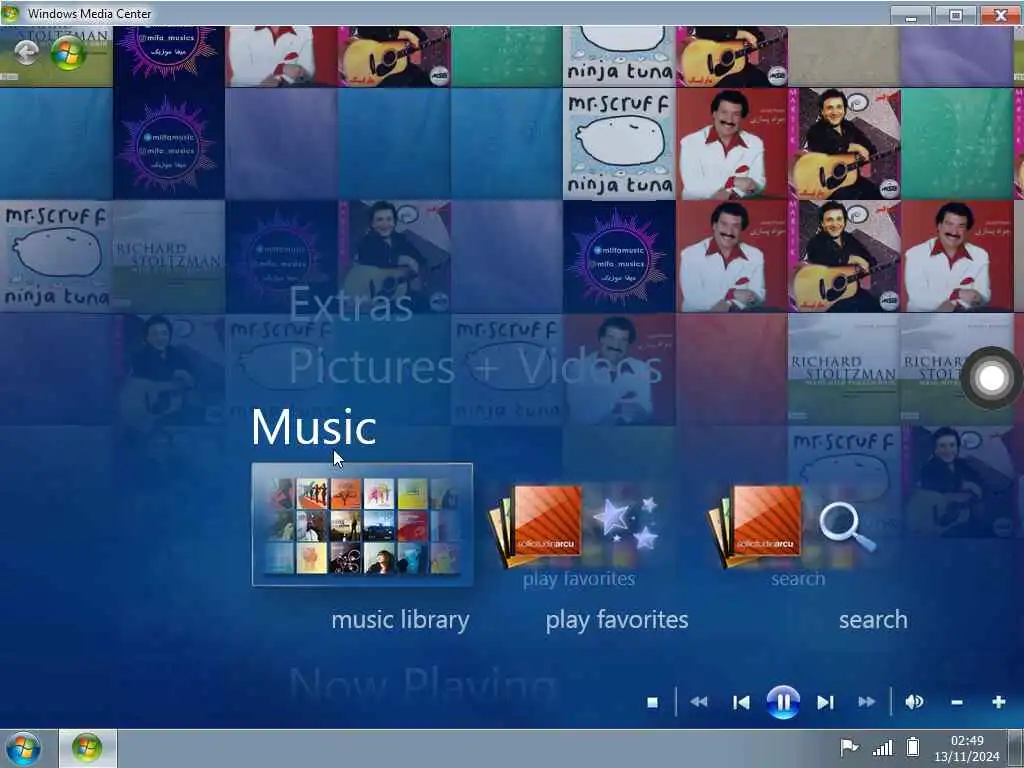
Task: Click the fast forward button
Action: click(x=867, y=702)
